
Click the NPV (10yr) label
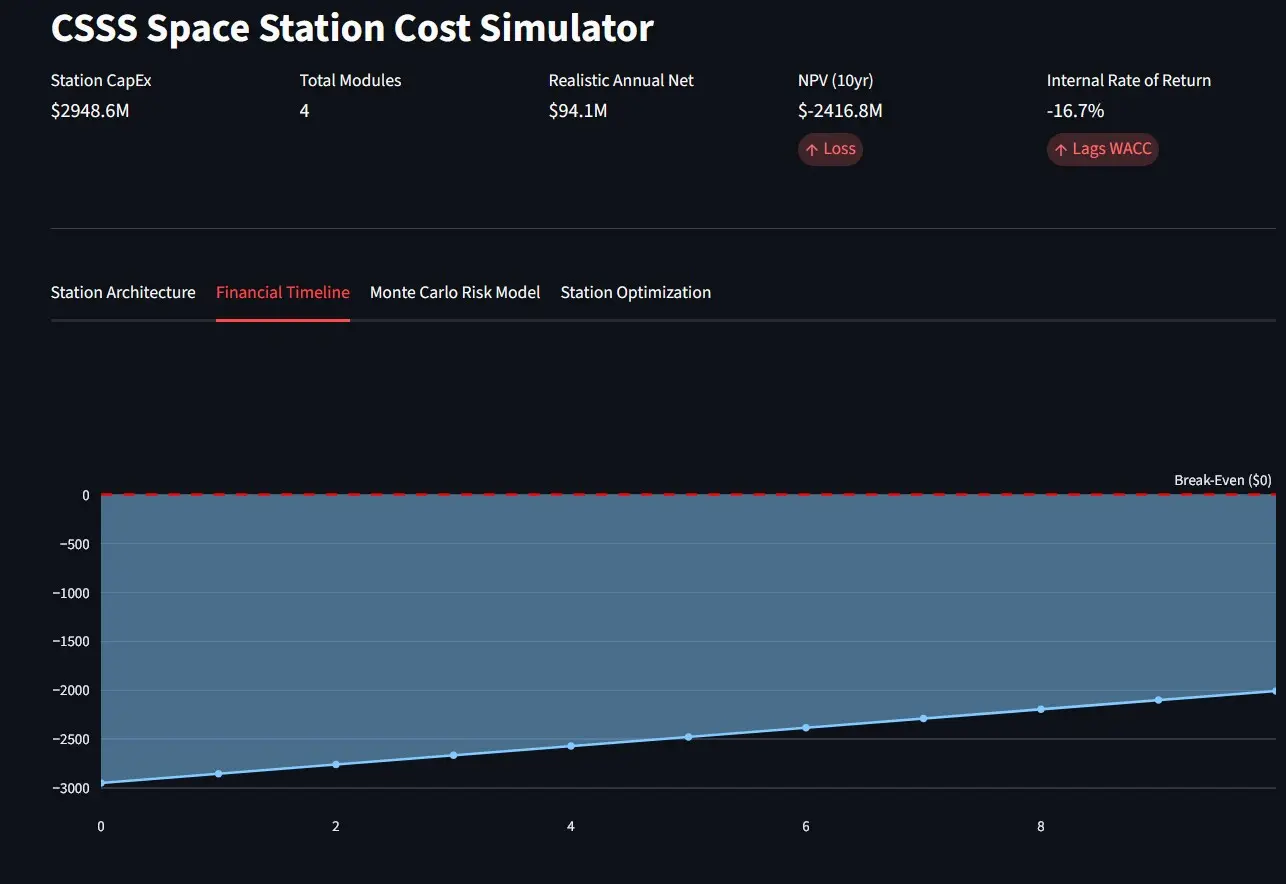tap(835, 80)
